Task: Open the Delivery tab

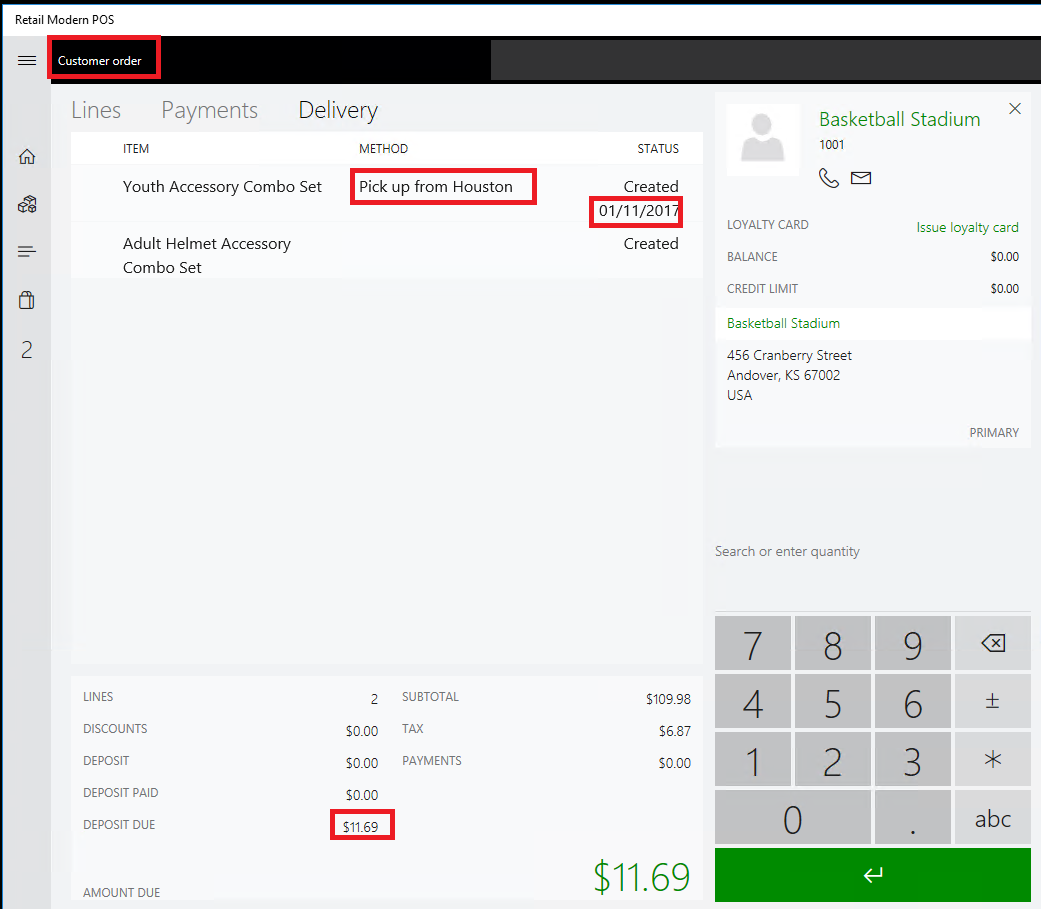Action: [x=338, y=111]
